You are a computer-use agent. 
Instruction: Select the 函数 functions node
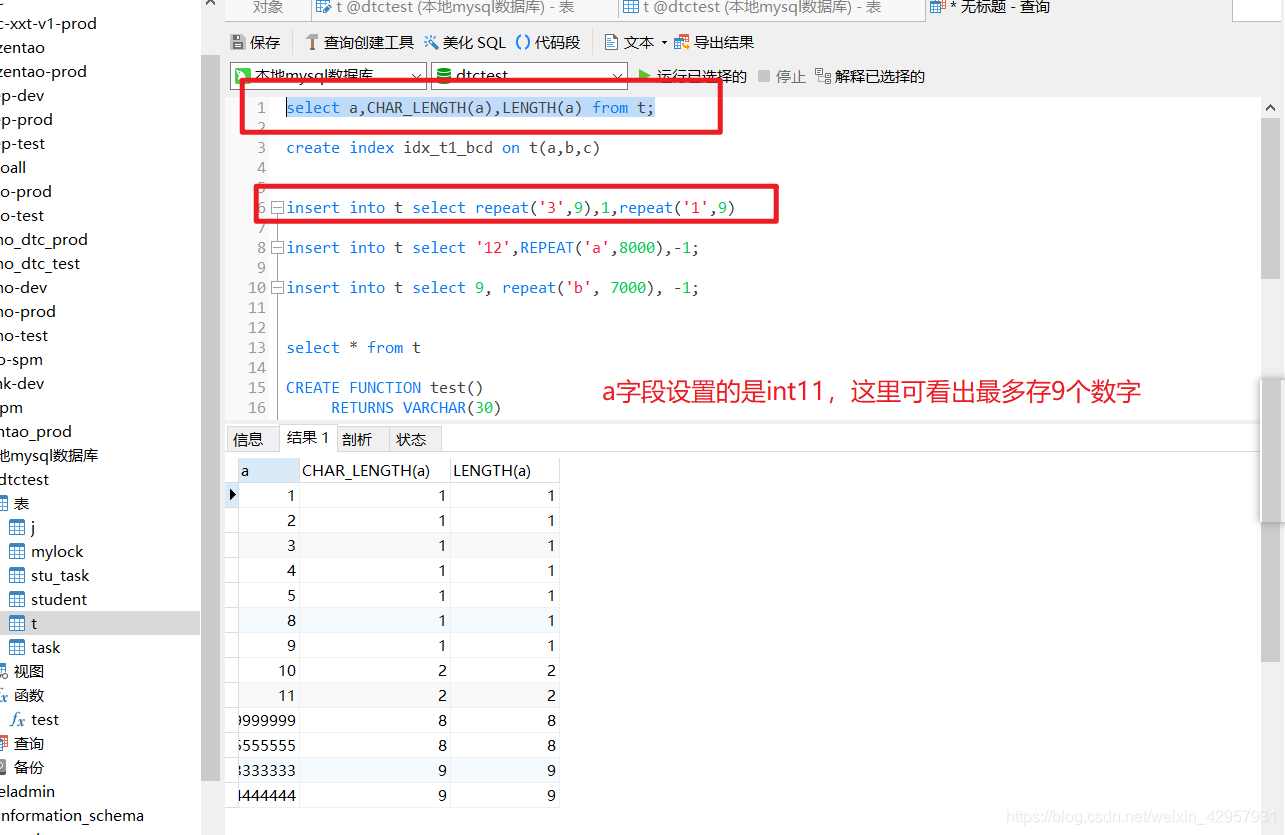(29, 695)
